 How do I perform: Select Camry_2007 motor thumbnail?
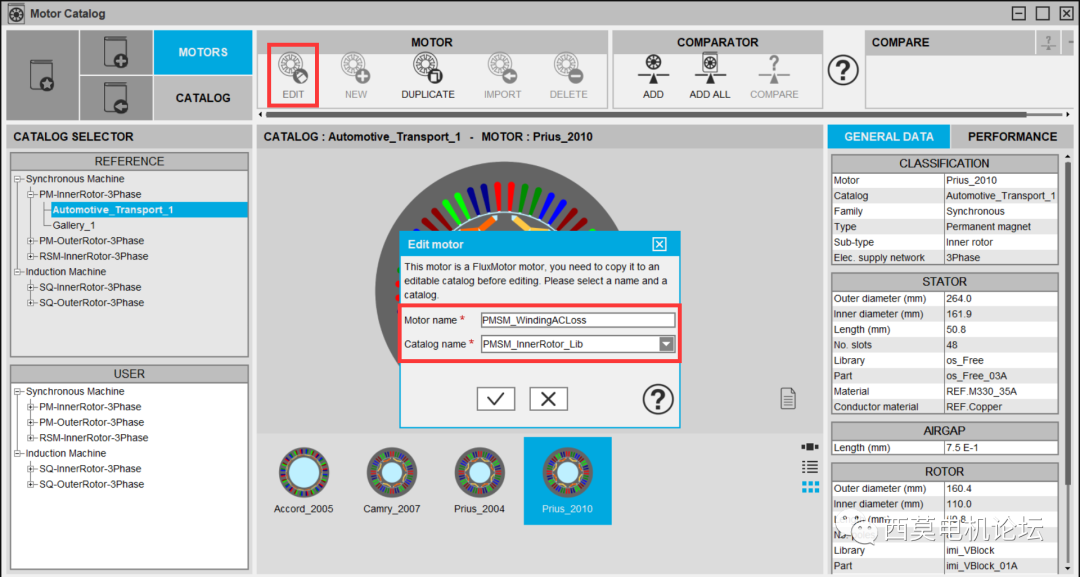391,481
